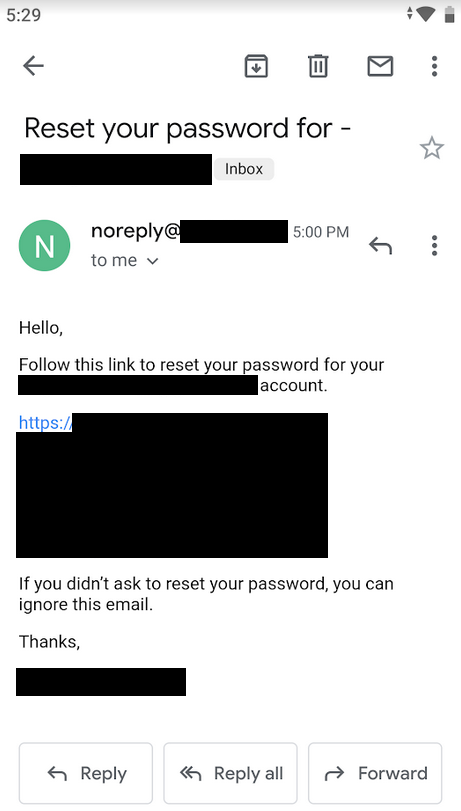Screen dimensions: 461x811
Task: Tap the Wi-Fi status icon
Action: click(x=425, y=14)
